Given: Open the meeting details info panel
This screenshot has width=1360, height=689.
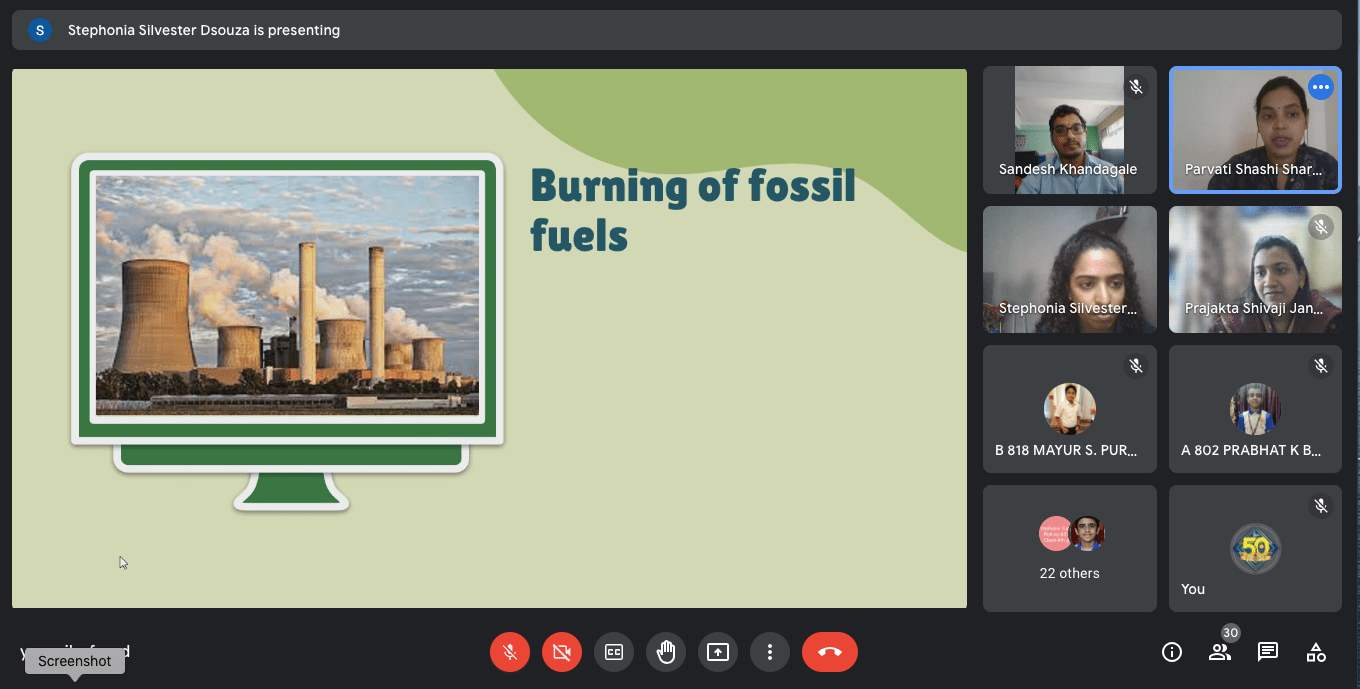Looking at the screenshot, I should [1171, 651].
